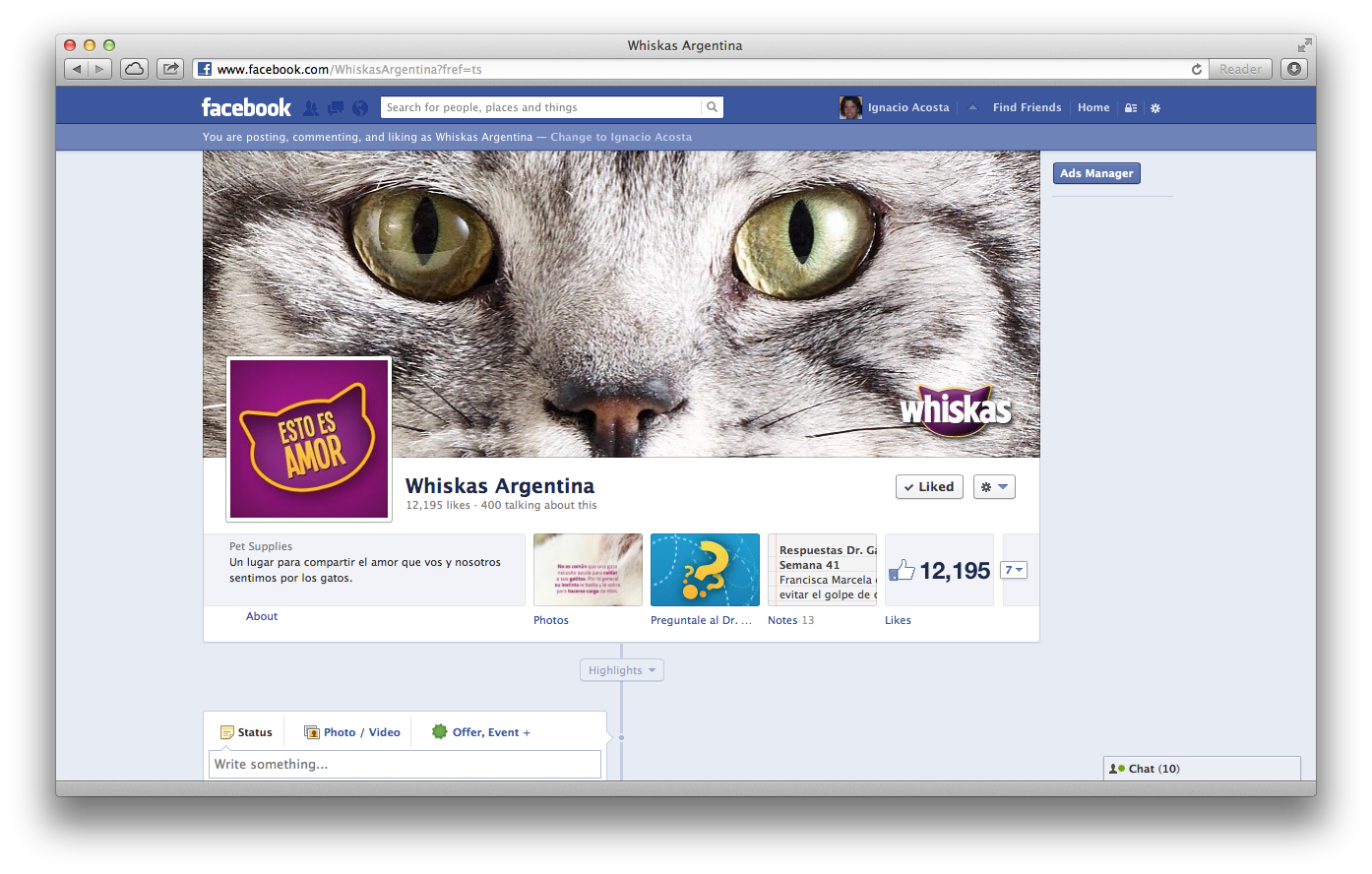Open the Highlights dropdown

[622, 670]
